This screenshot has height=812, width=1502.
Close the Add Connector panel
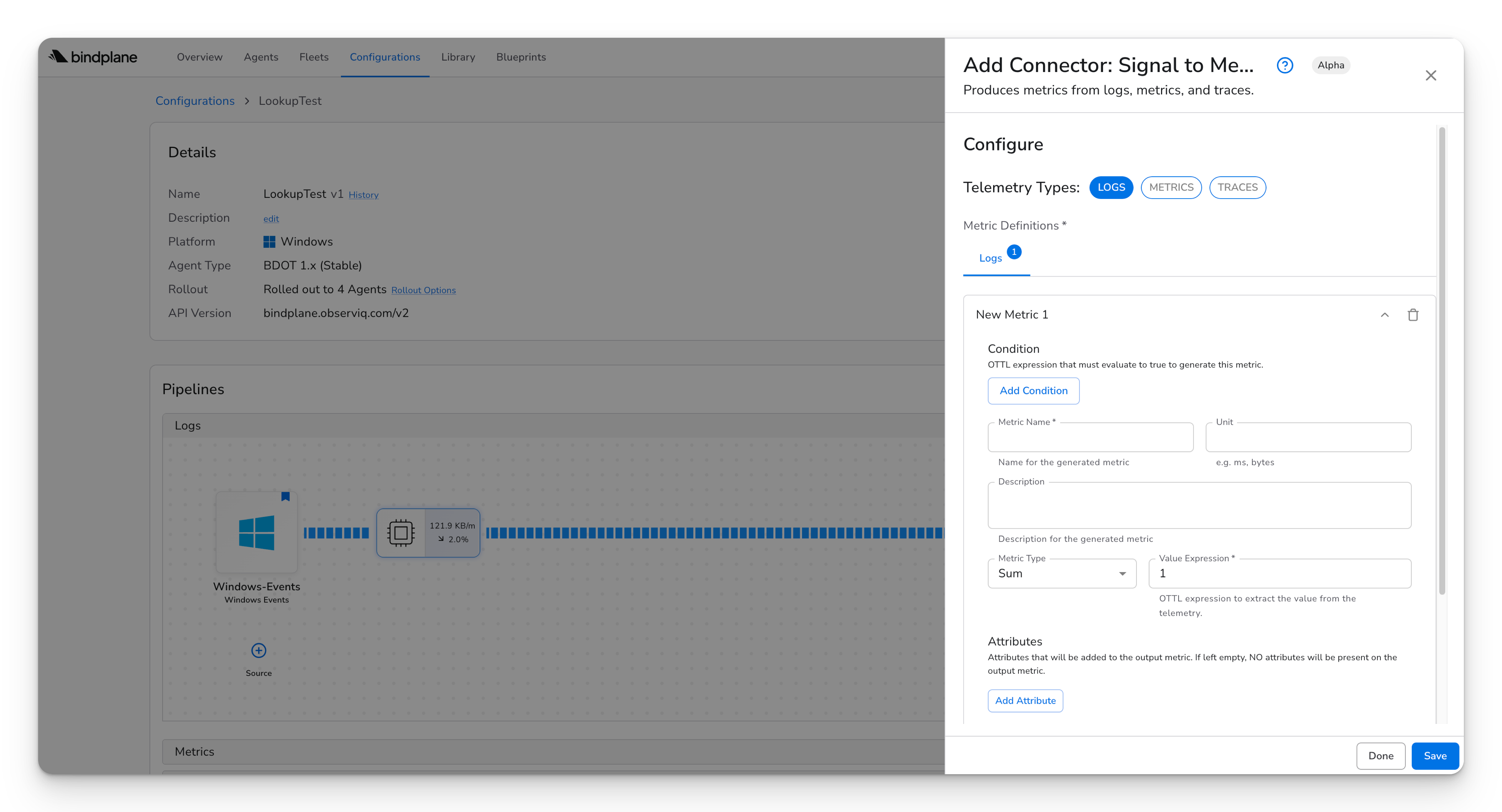(x=1430, y=76)
